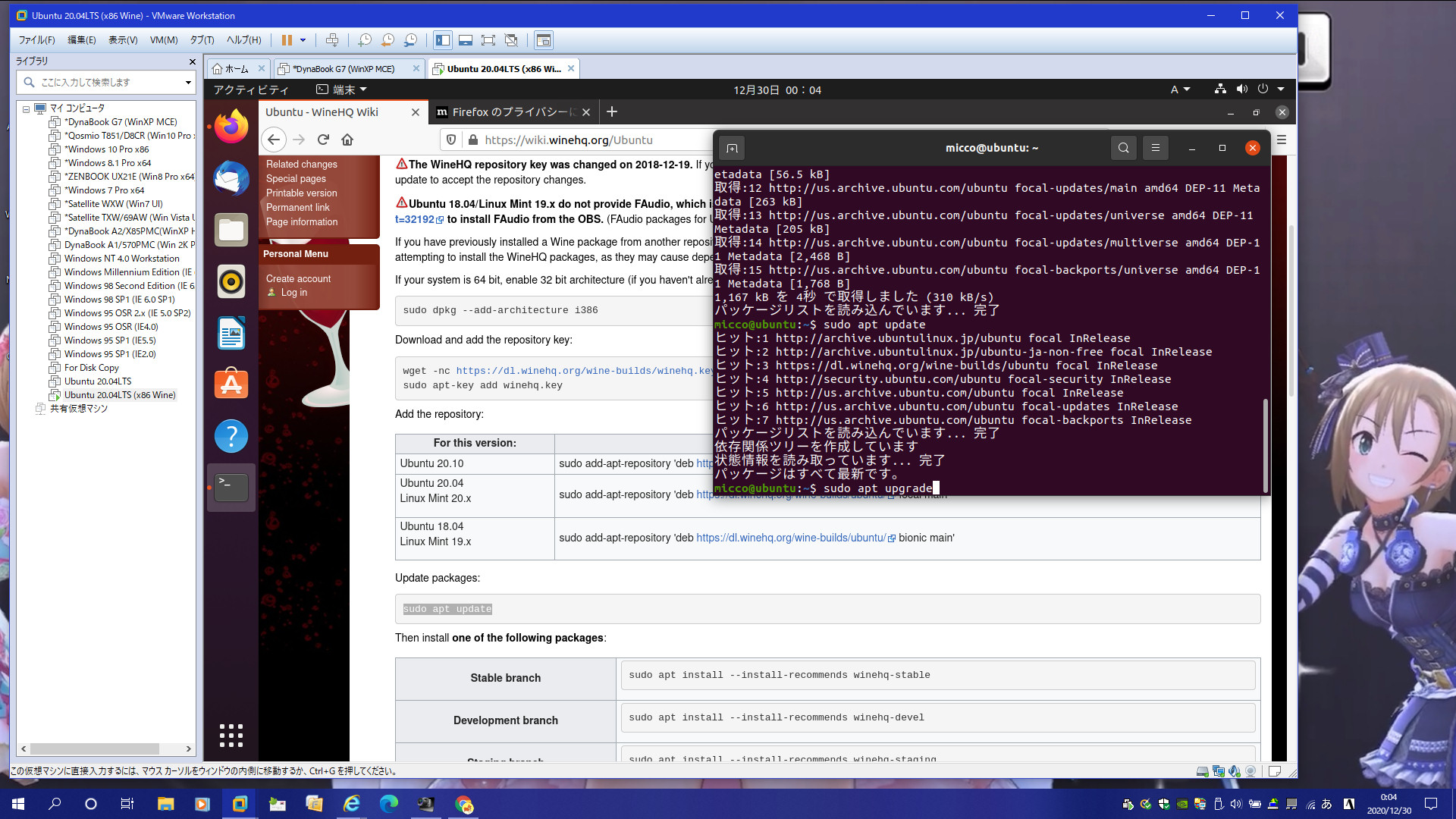
Task: Click the console view toolbar icon
Action: [x=544, y=40]
